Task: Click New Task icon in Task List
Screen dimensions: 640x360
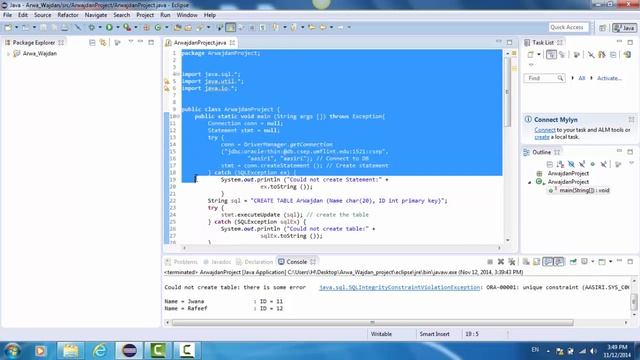Action: pyautogui.click(x=531, y=54)
